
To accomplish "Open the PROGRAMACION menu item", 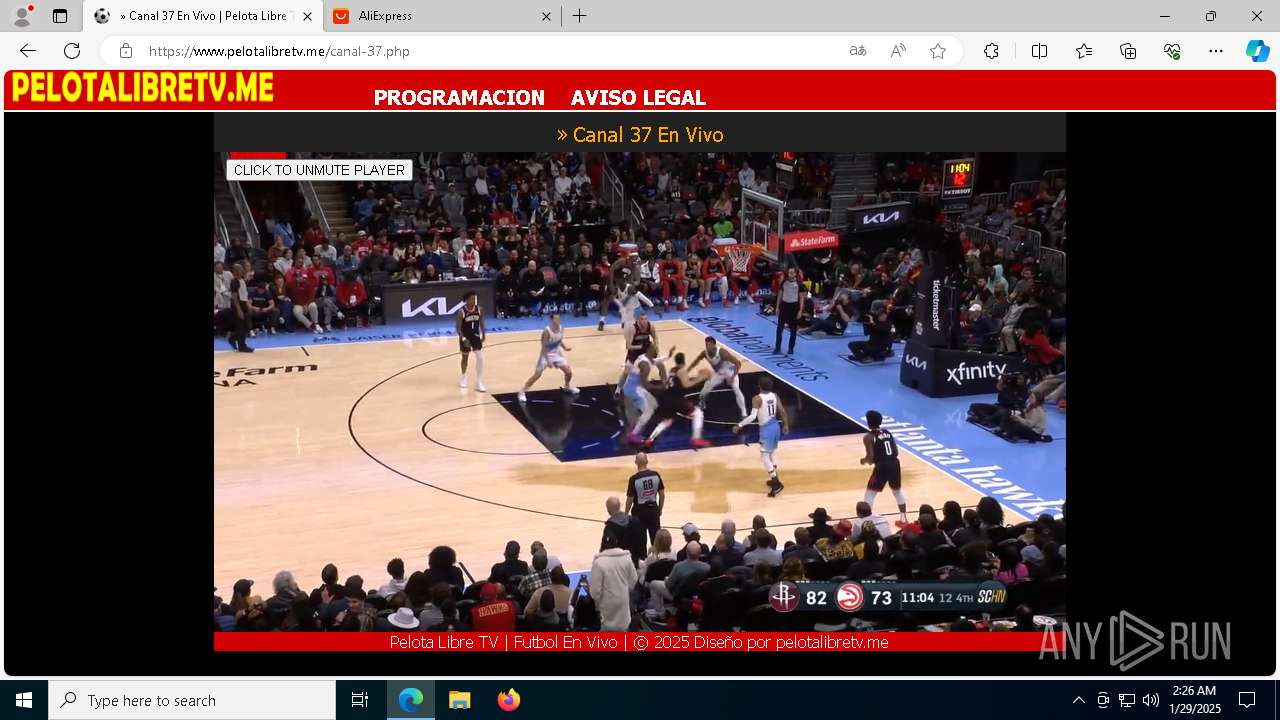I will (459, 98).
